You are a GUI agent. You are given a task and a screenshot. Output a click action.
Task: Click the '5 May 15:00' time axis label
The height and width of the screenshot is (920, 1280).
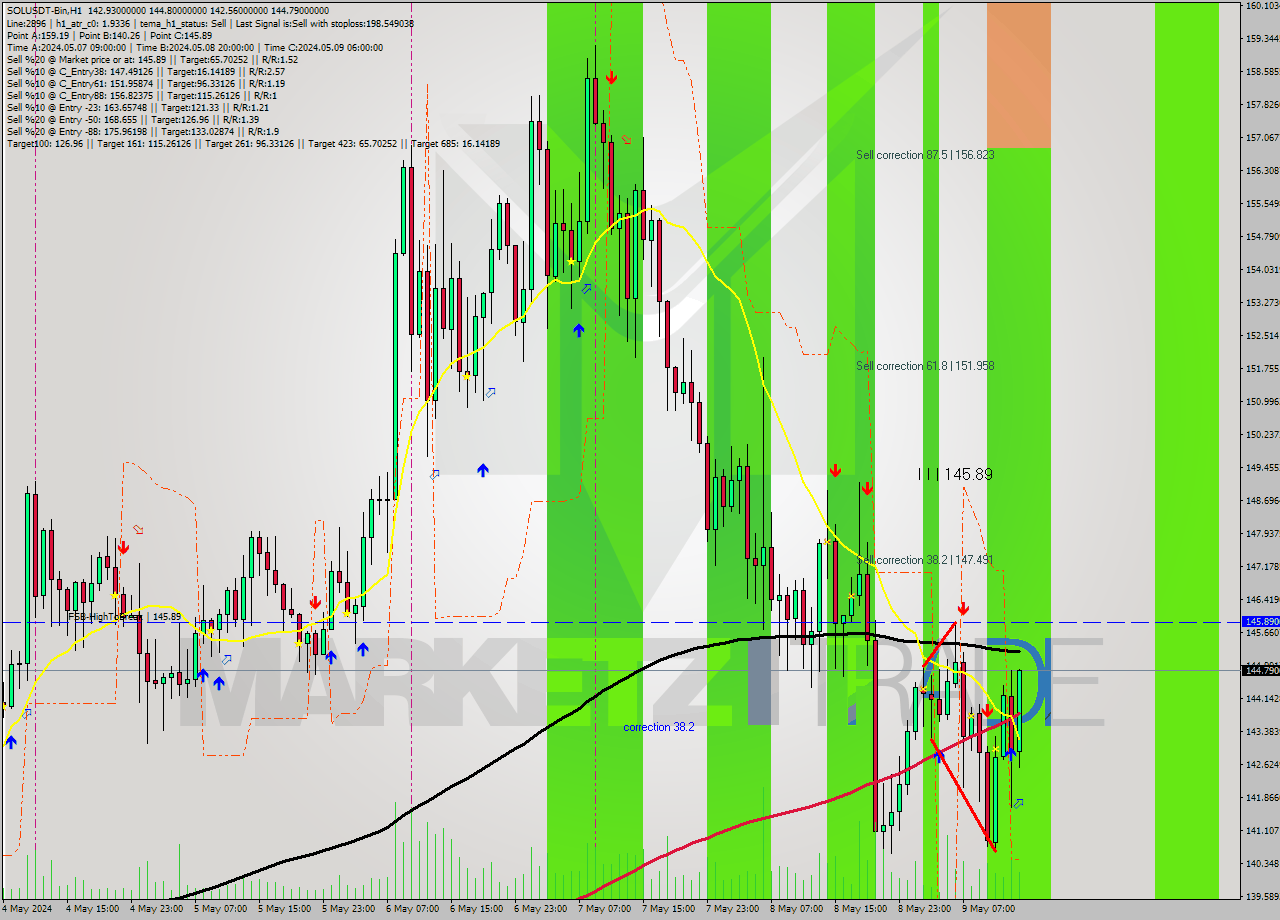pyautogui.click(x=283, y=909)
